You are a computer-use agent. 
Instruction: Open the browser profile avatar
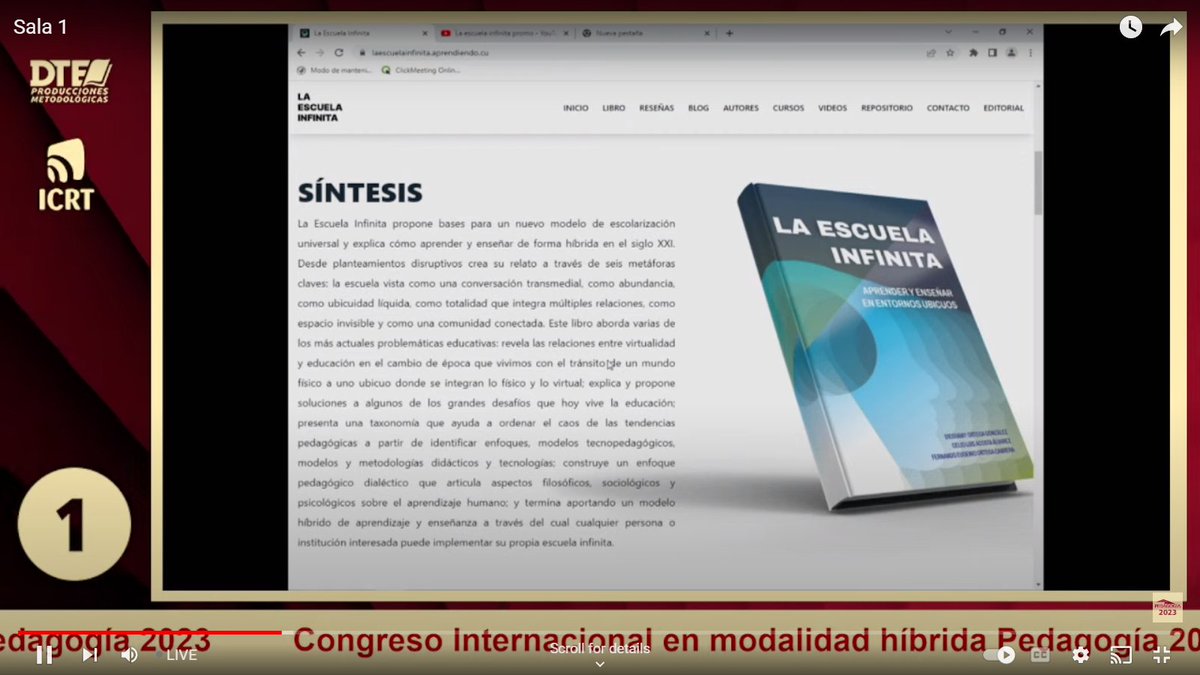[x=1011, y=52]
